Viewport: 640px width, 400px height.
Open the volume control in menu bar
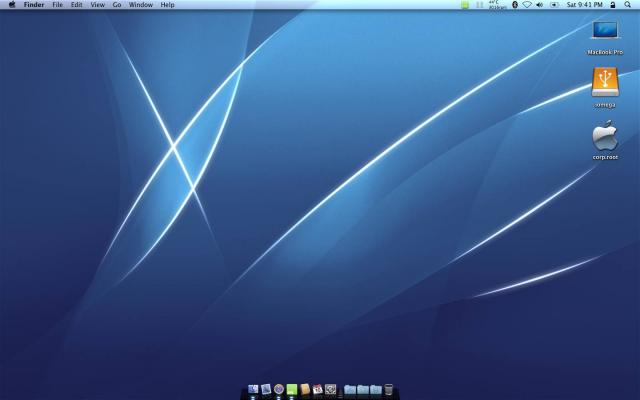click(540, 5)
